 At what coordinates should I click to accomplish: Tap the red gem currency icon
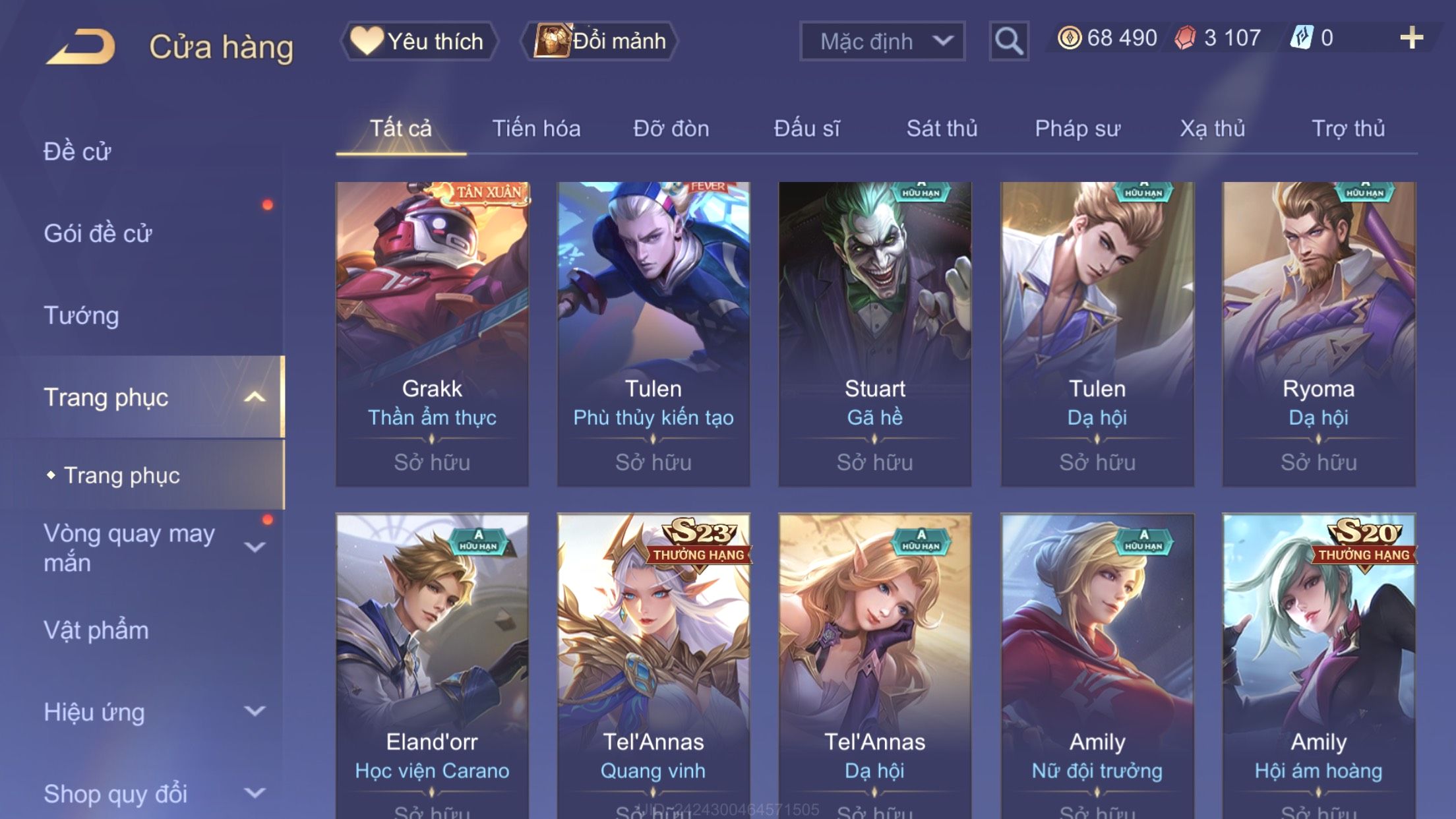(x=1185, y=38)
